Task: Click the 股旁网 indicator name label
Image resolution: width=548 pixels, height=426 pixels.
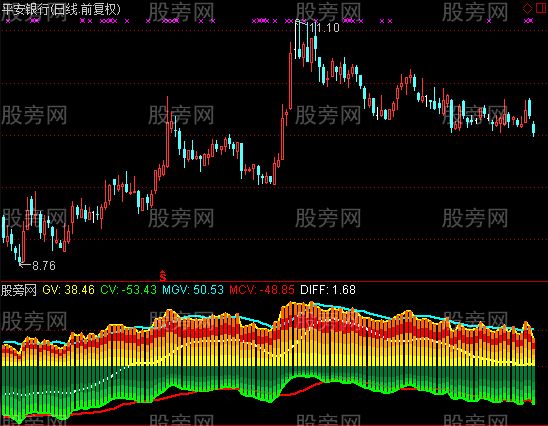Action: pos(19,290)
